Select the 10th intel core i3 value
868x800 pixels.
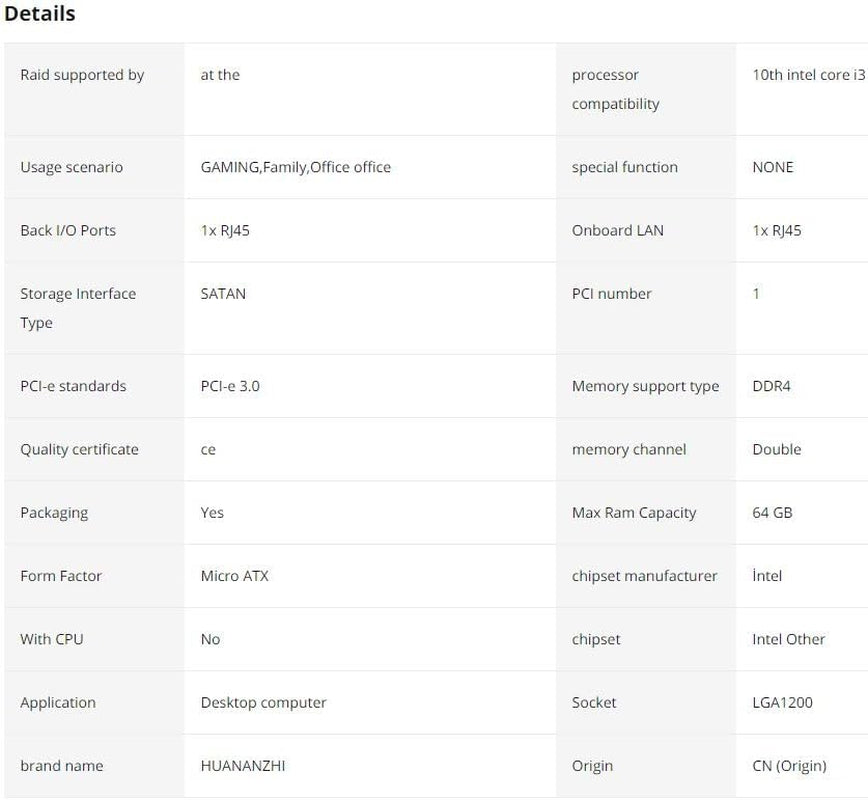click(808, 75)
